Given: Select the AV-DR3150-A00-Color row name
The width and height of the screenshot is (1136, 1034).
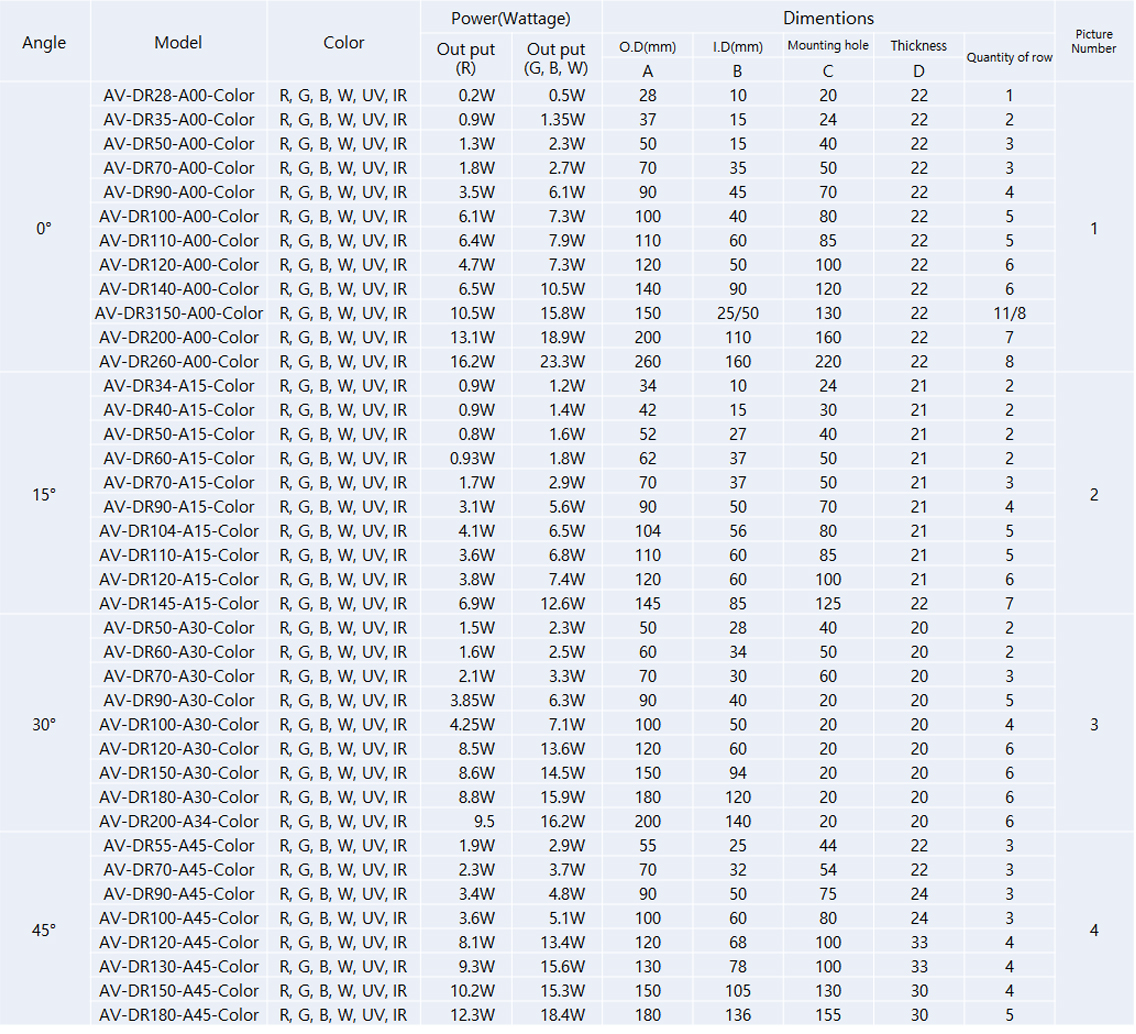Looking at the screenshot, I should pos(178,313).
